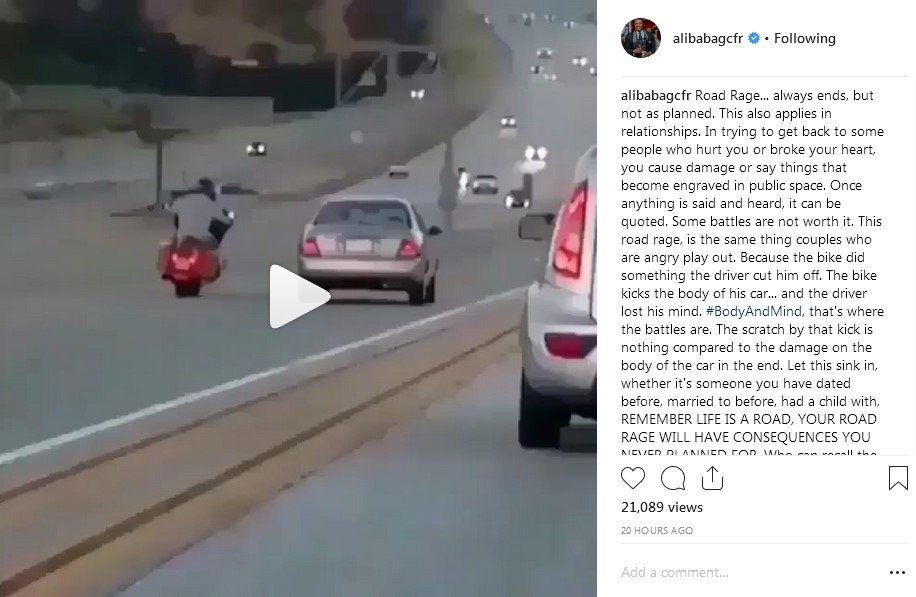Click the Add a comment field
Image resolution: width=916 pixels, height=597 pixels.
click(x=751, y=572)
